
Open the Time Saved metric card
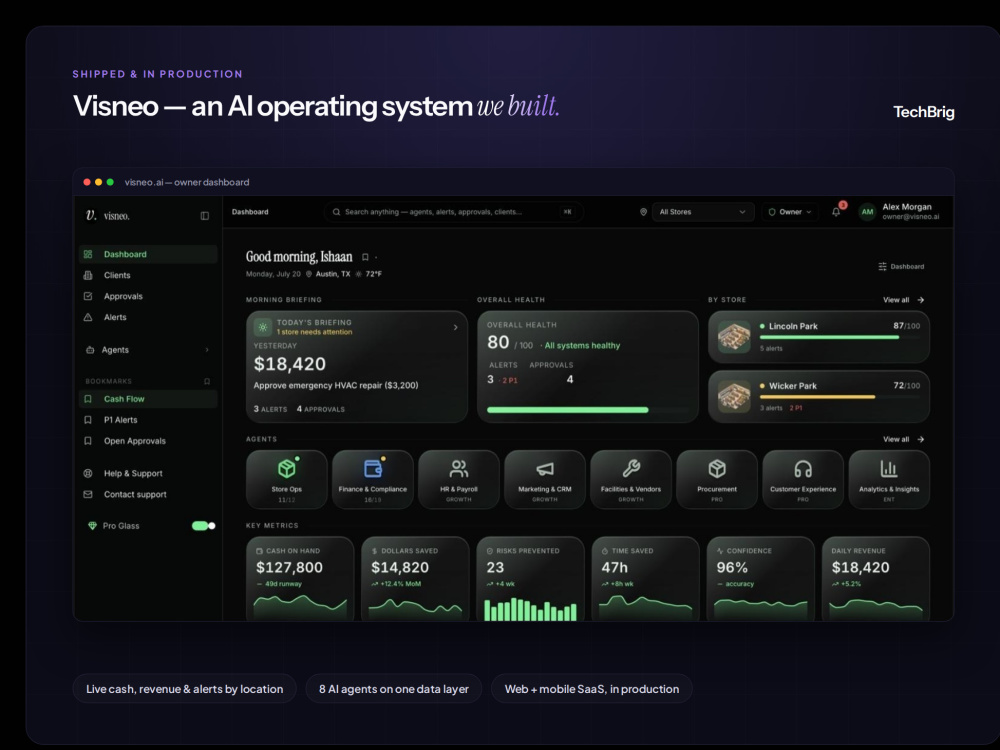[645, 579]
